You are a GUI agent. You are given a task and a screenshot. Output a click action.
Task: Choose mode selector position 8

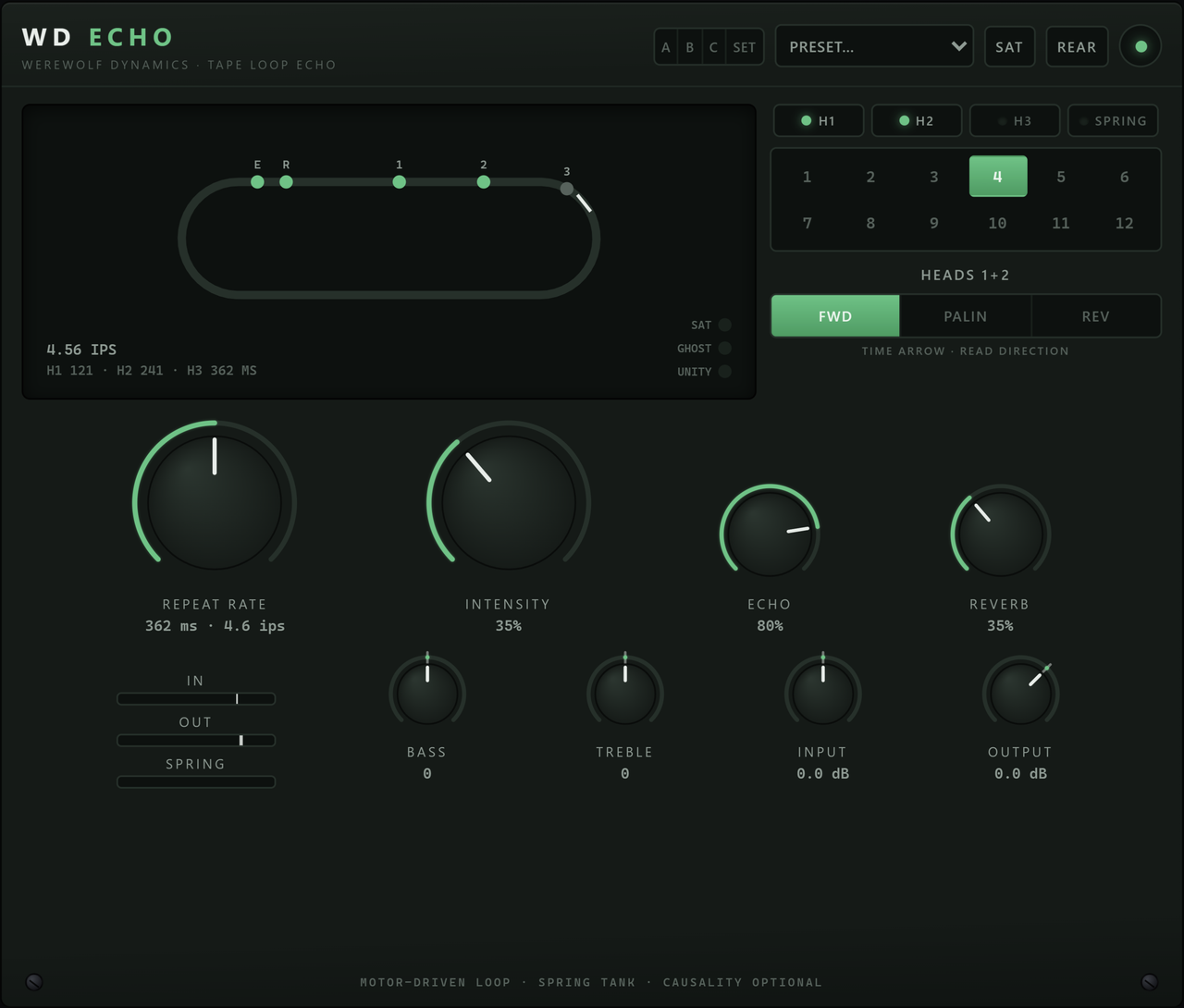[870, 223]
